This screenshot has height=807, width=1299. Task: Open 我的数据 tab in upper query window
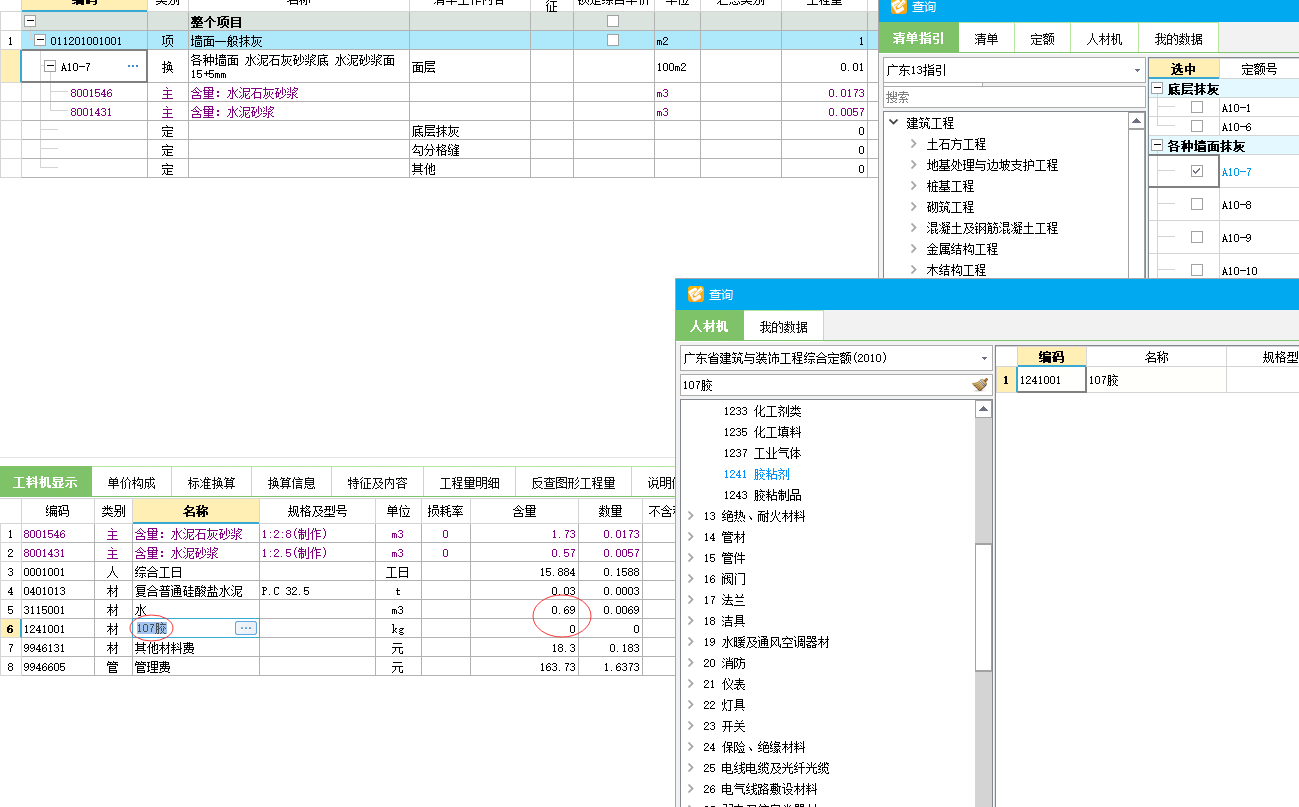coord(1178,39)
